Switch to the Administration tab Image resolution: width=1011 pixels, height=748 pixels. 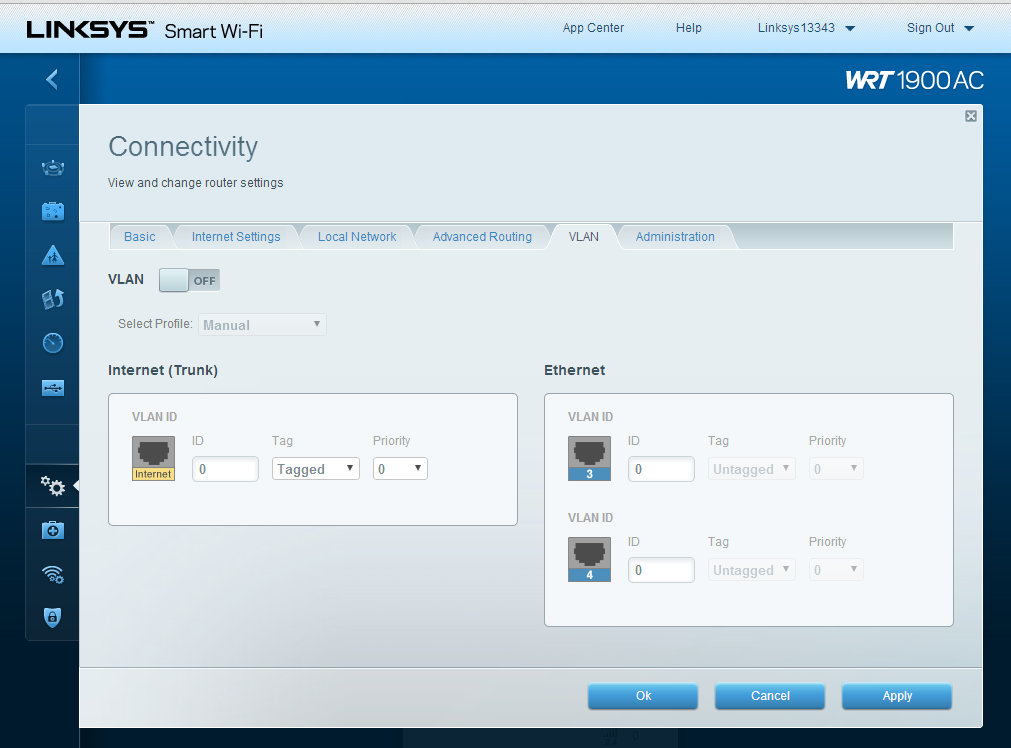(675, 237)
